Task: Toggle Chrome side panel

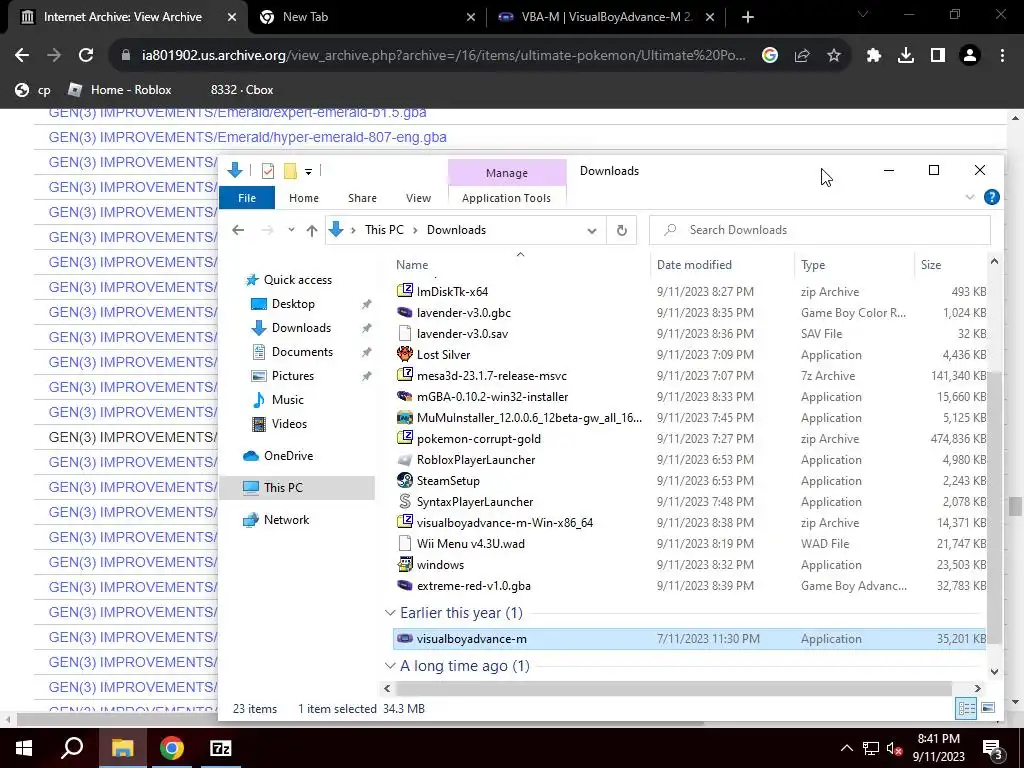Action: 938,56
